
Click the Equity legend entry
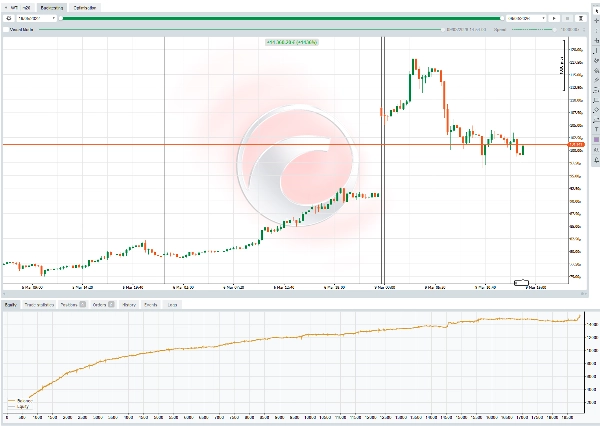18,406
